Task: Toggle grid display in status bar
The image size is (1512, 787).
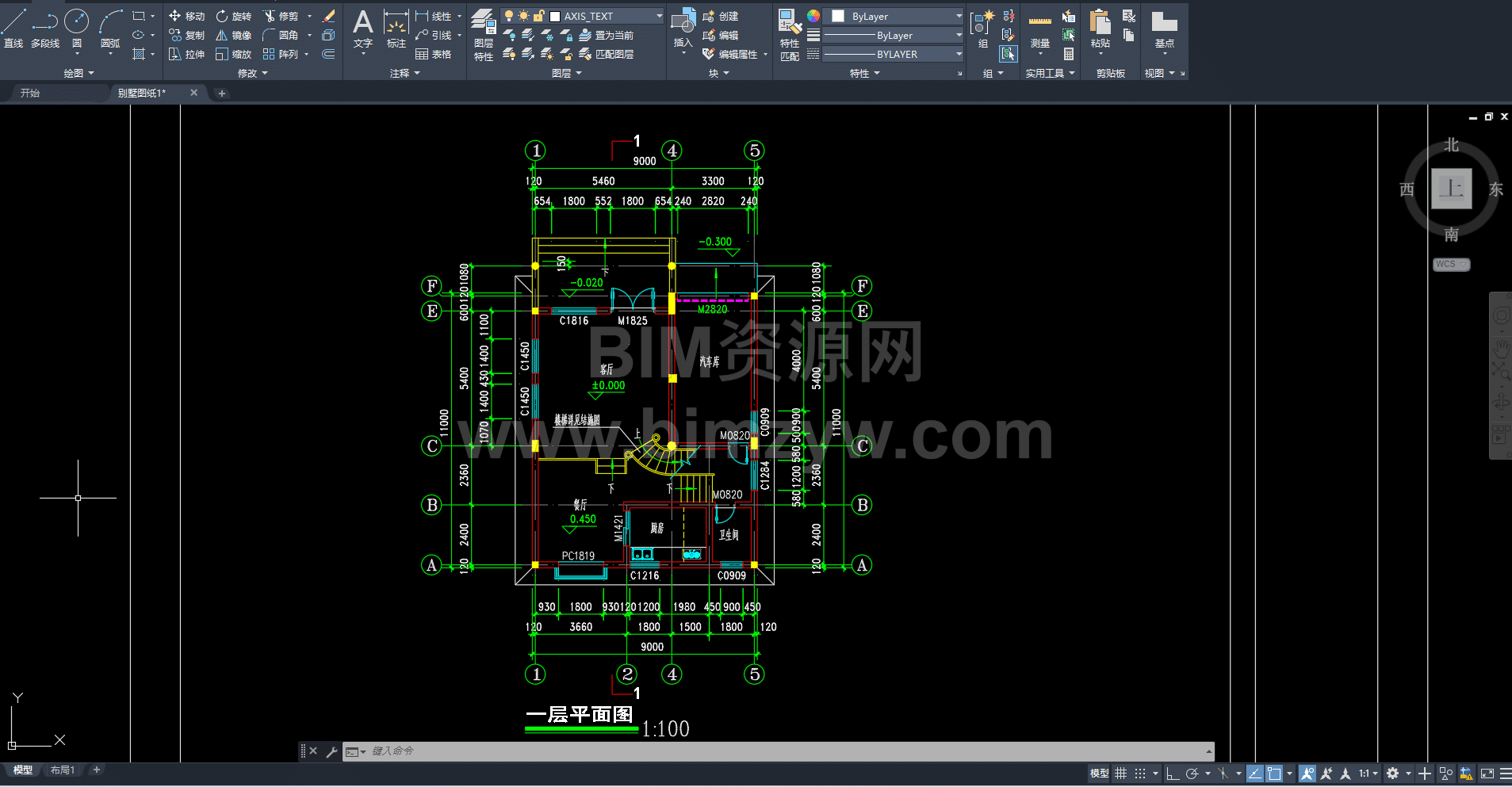Action: click(x=1120, y=774)
